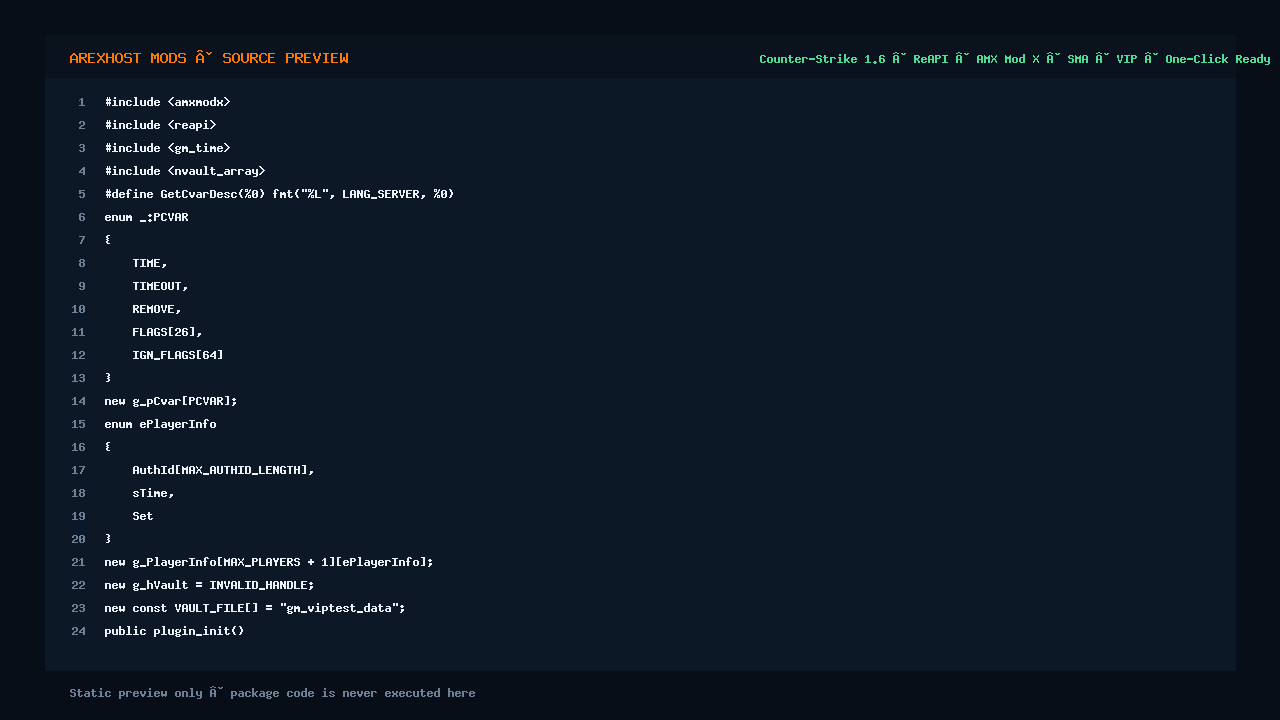Select the 'AuthId[MAX_AUTHID_LENGTH],' line
The height and width of the screenshot is (720, 1280).
223,470
